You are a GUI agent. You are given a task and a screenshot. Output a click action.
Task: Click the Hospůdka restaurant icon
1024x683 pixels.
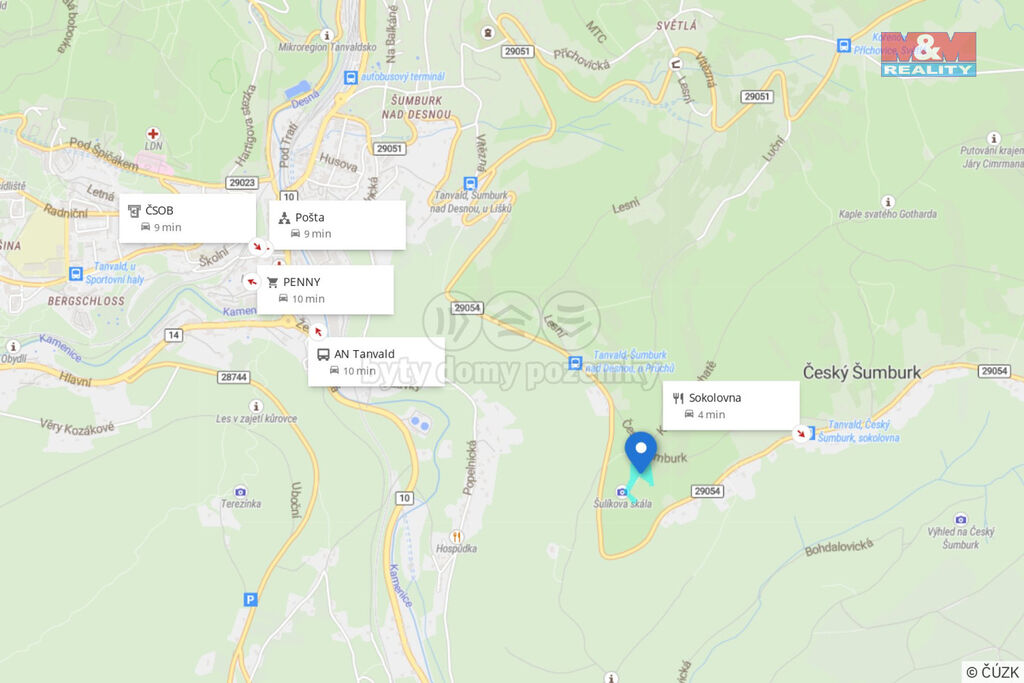(456, 537)
